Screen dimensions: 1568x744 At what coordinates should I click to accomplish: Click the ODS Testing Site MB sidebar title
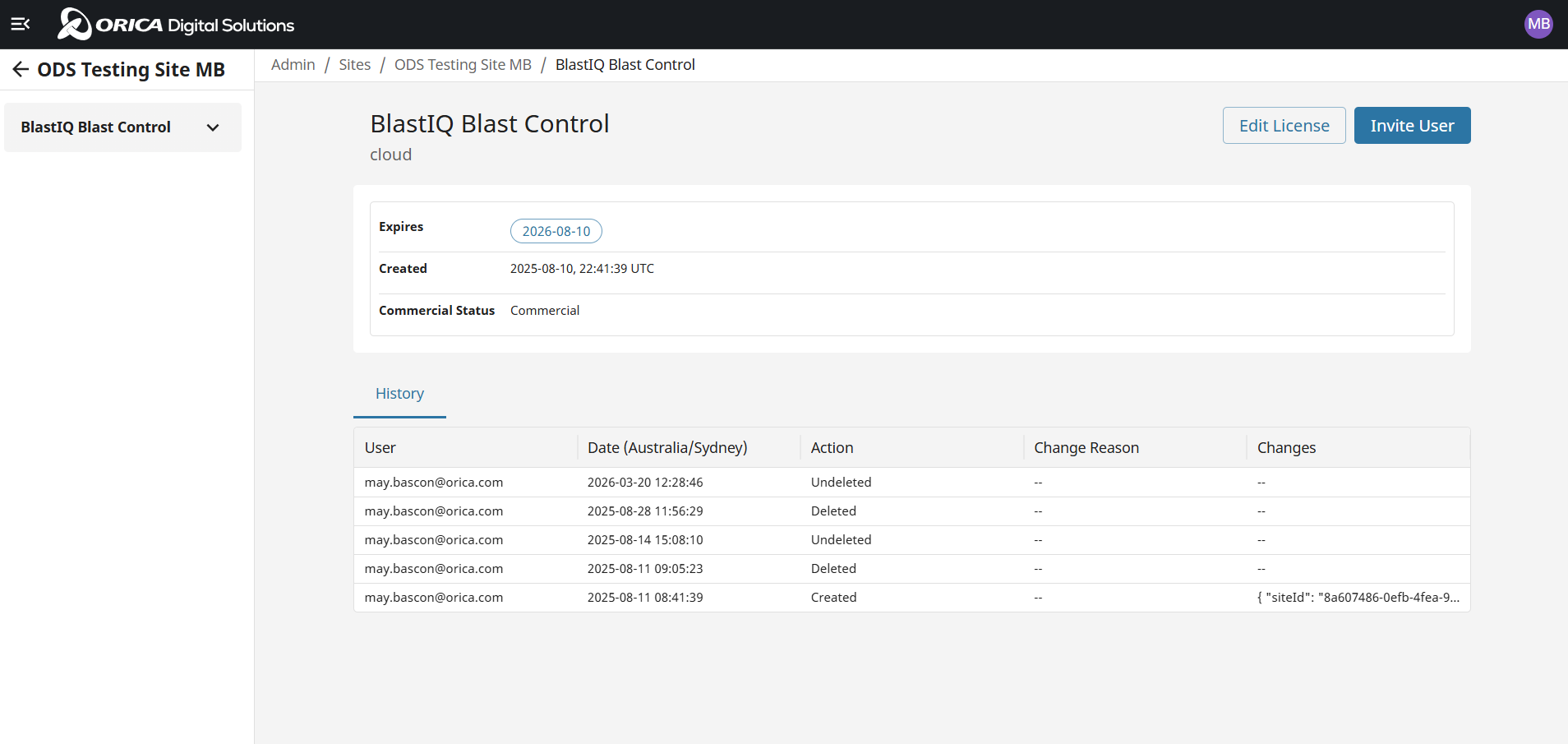tap(131, 70)
